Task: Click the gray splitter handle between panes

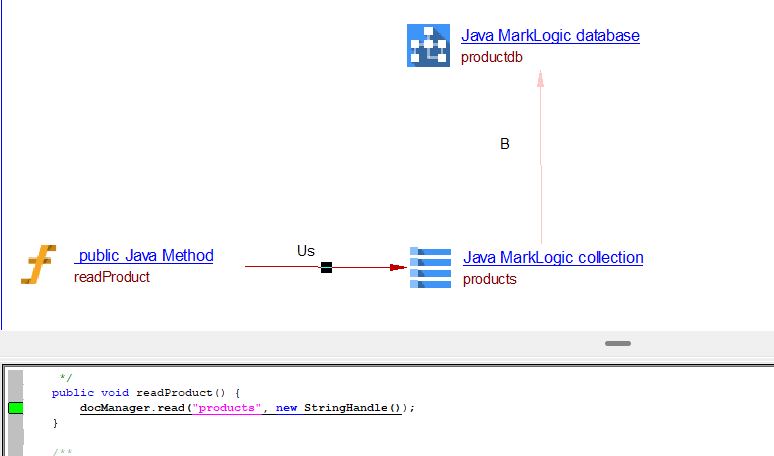Action: point(618,343)
